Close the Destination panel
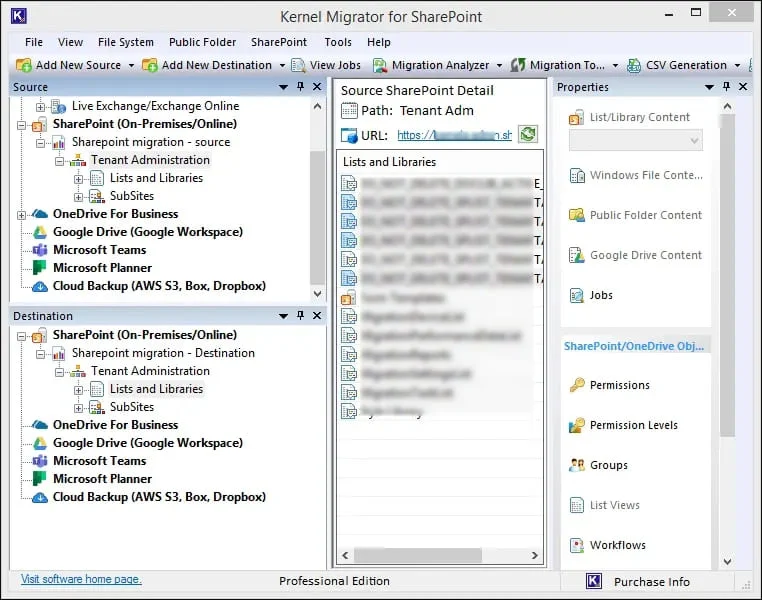The height and width of the screenshot is (600, 762). point(317,315)
